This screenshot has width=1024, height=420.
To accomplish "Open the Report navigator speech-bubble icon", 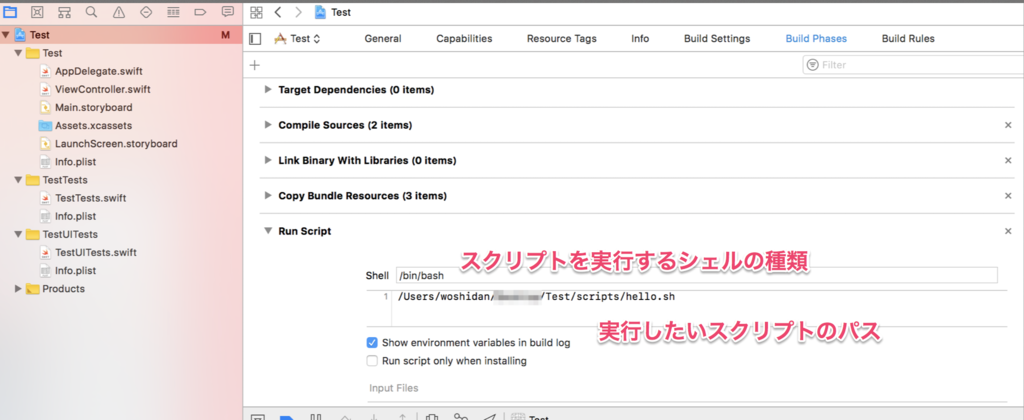I will (228, 12).
